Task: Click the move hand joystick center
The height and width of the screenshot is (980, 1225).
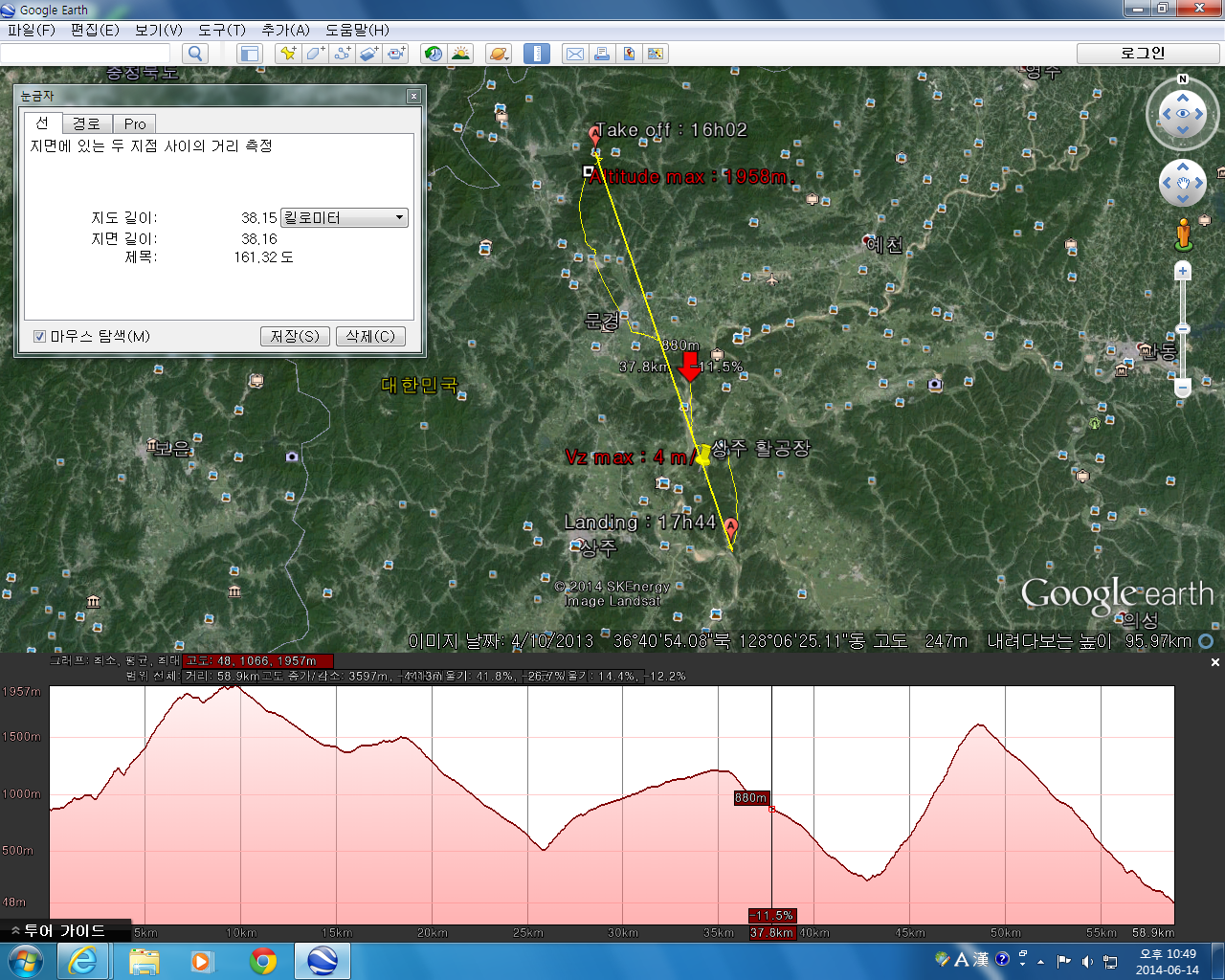Action: tap(1183, 182)
